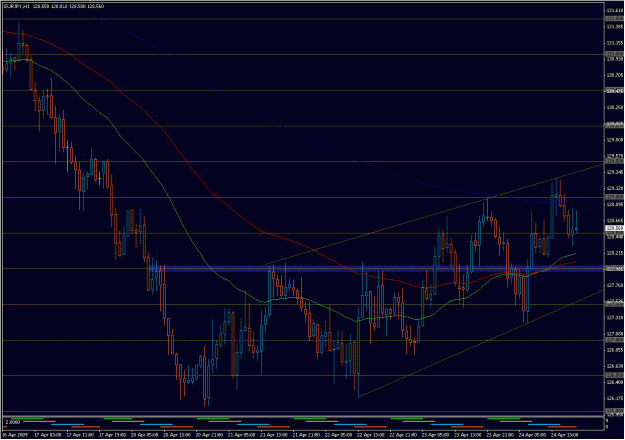Select the 22 Apr 05:00 time label
Image resolution: width=625 pixels, height=440 pixels.
pos(338,434)
